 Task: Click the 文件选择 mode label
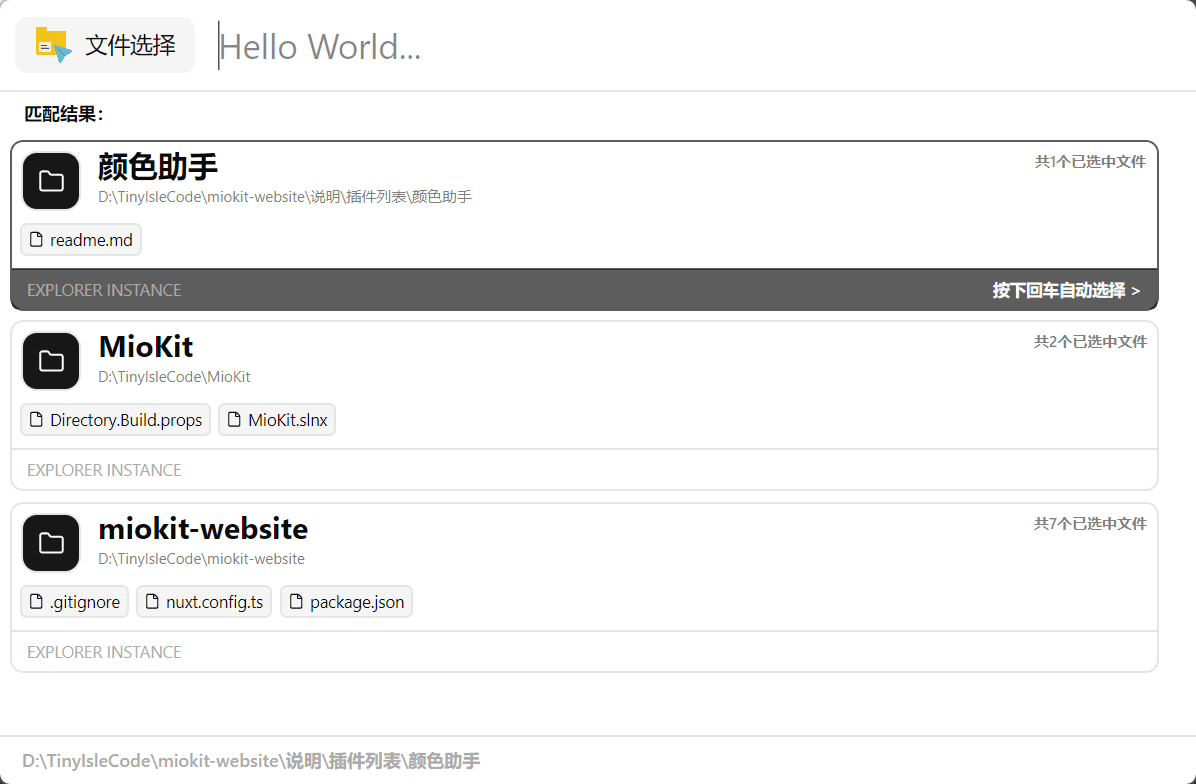pos(130,45)
